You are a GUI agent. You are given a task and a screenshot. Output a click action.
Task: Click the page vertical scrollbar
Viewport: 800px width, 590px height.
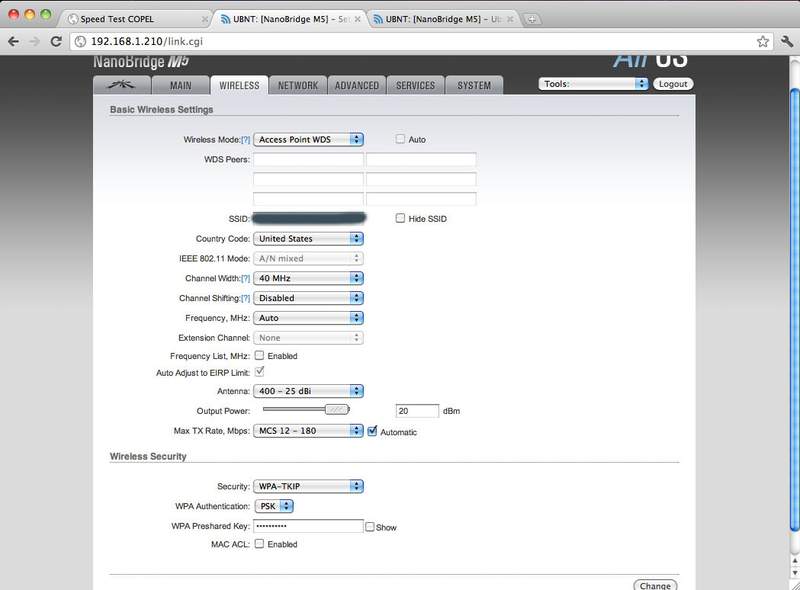(794, 309)
